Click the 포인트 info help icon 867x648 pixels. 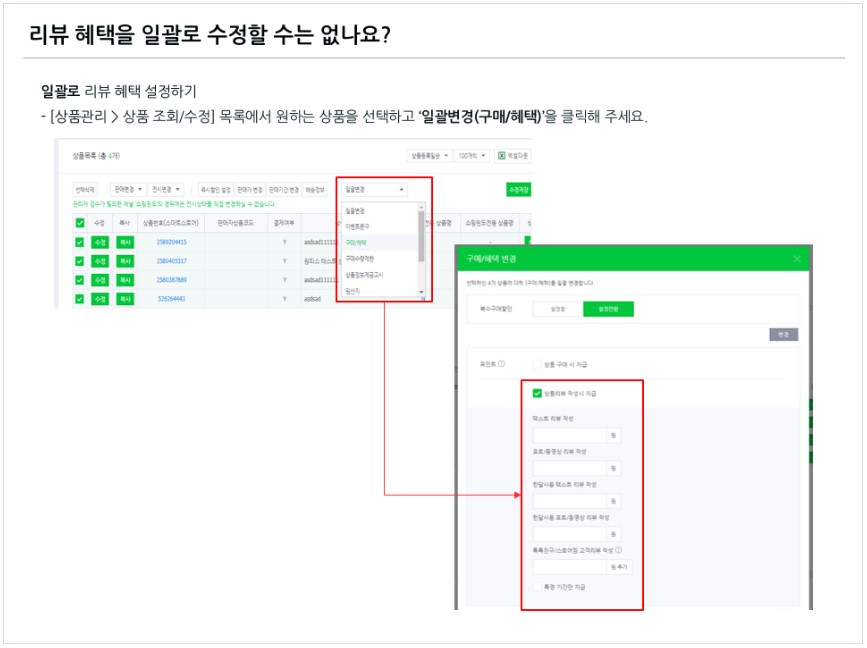click(501, 364)
